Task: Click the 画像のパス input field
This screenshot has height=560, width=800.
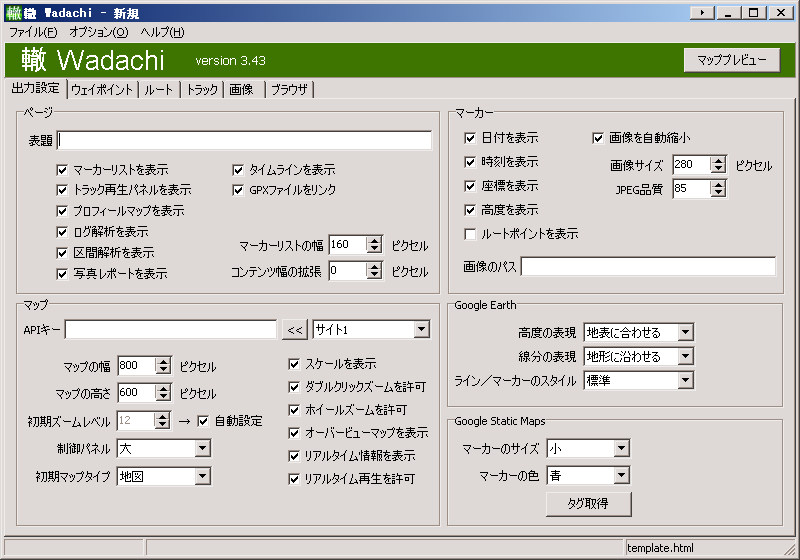Action: (x=648, y=266)
